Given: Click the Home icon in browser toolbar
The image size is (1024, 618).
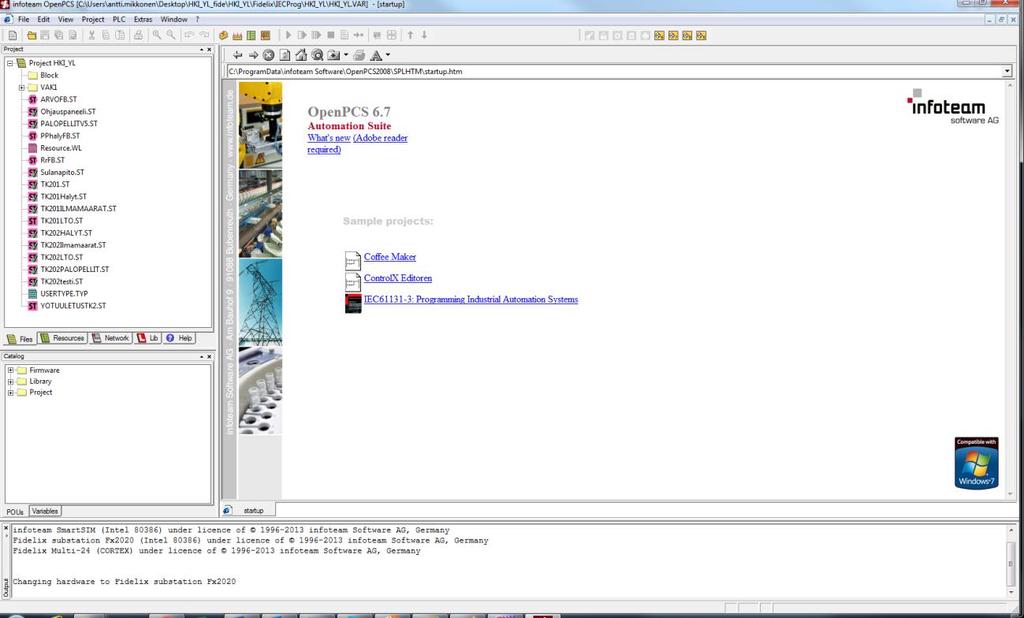Looking at the screenshot, I should [x=301, y=56].
